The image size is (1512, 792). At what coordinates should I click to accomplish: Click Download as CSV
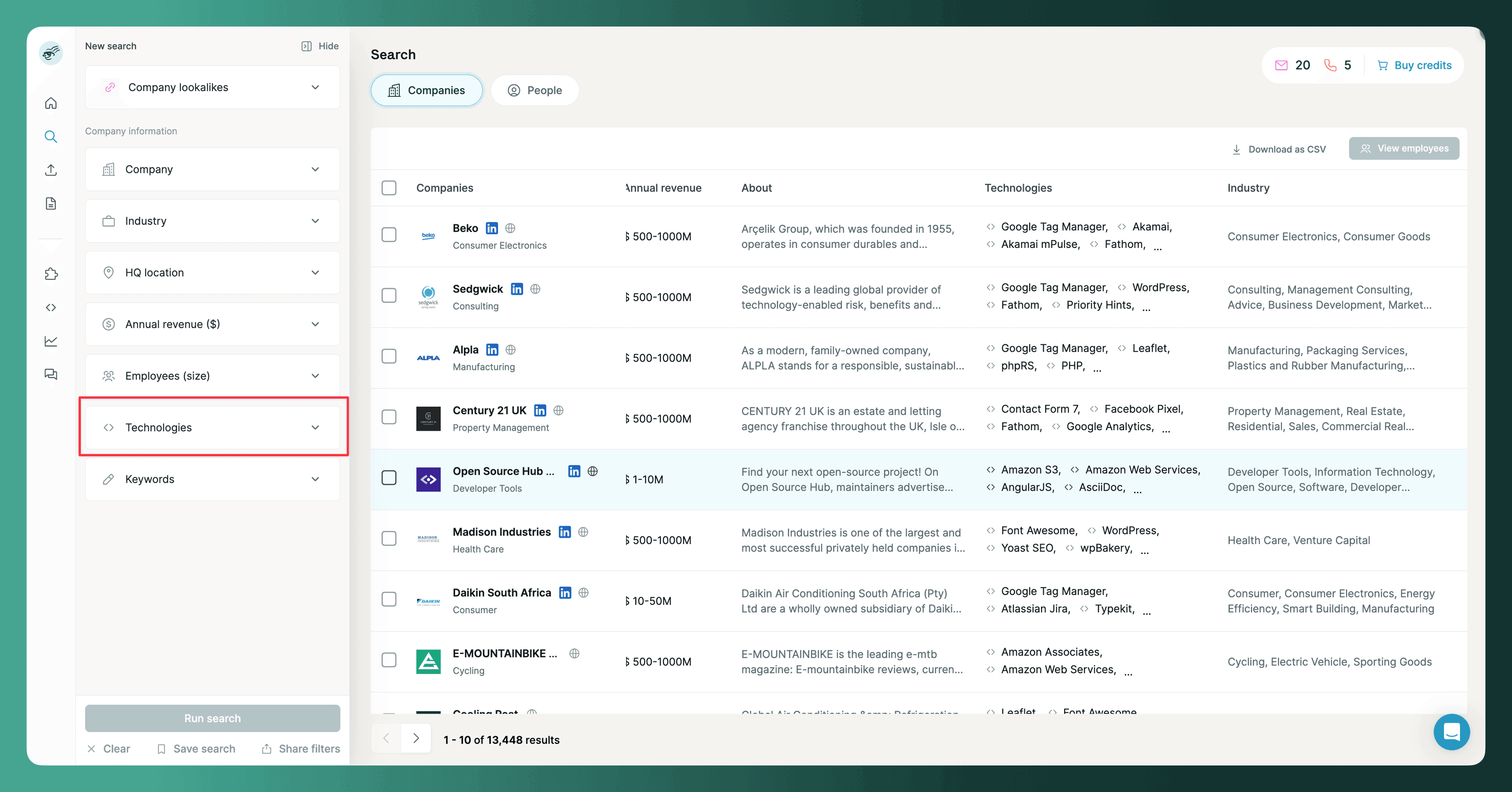(x=1279, y=149)
